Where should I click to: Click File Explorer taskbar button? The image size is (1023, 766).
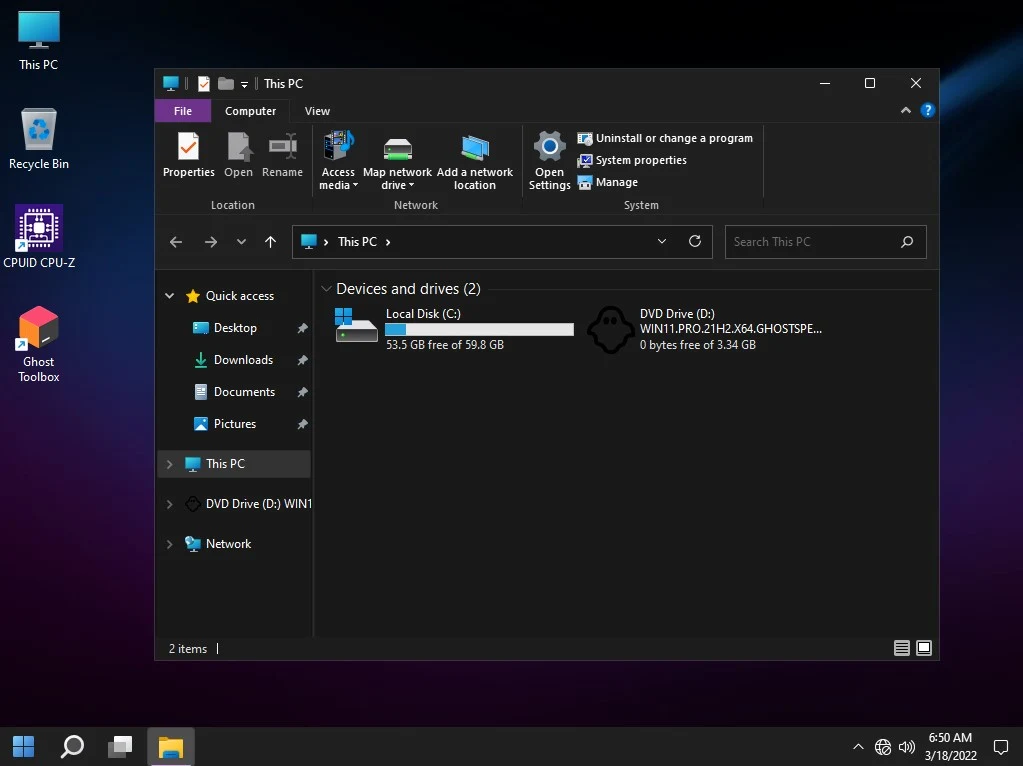[x=171, y=746]
